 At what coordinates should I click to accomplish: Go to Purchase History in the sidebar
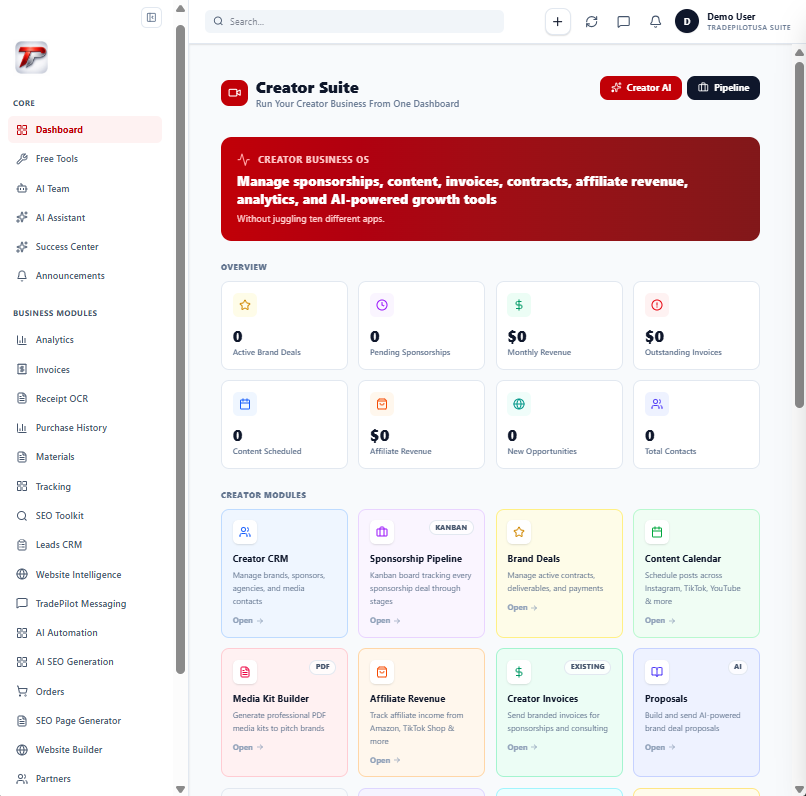[85, 428]
